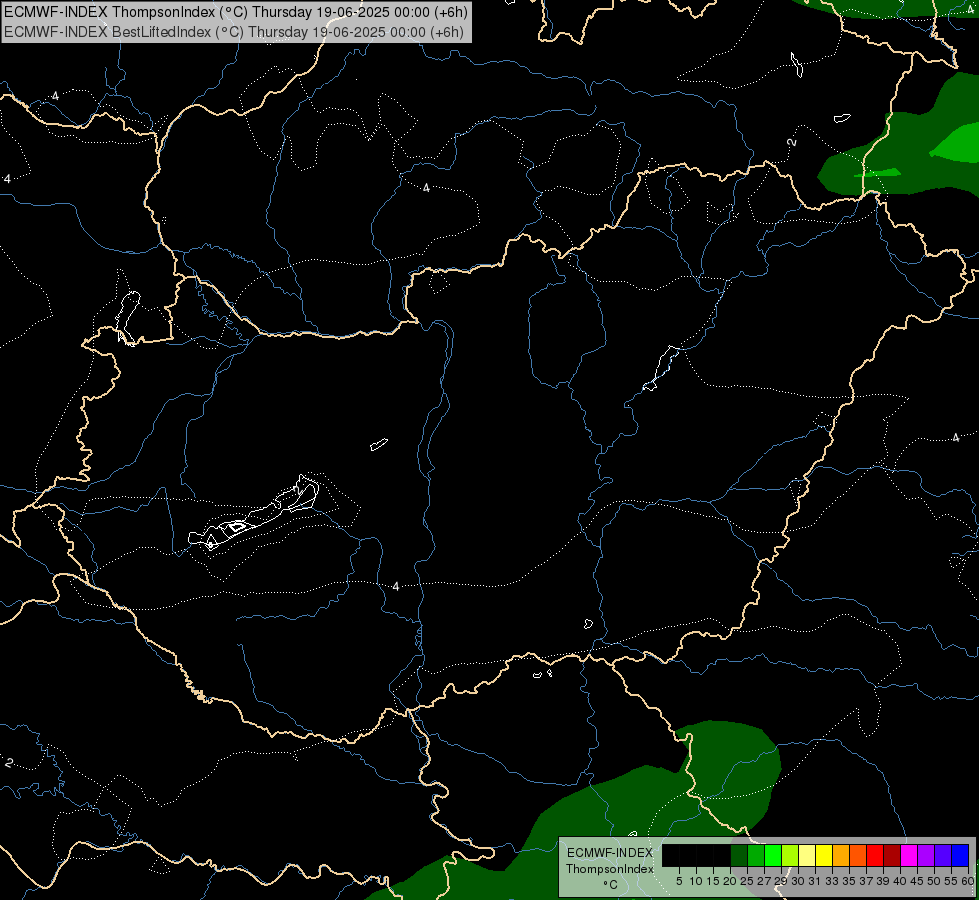
Task: Click the legend tick label 40
Action: [x=900, y=881]
